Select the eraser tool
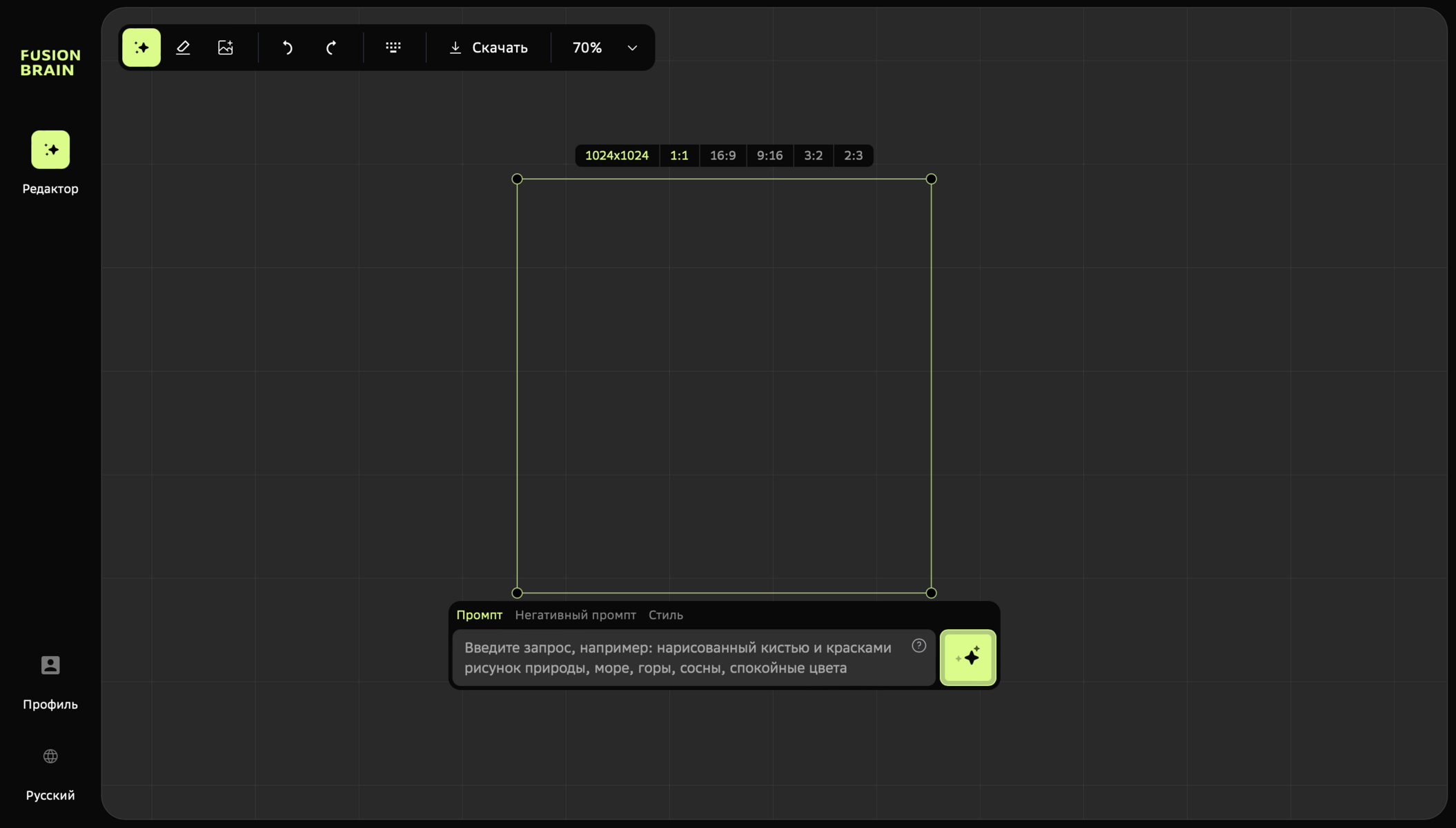The image size is (1456, 828). point(183,48)
